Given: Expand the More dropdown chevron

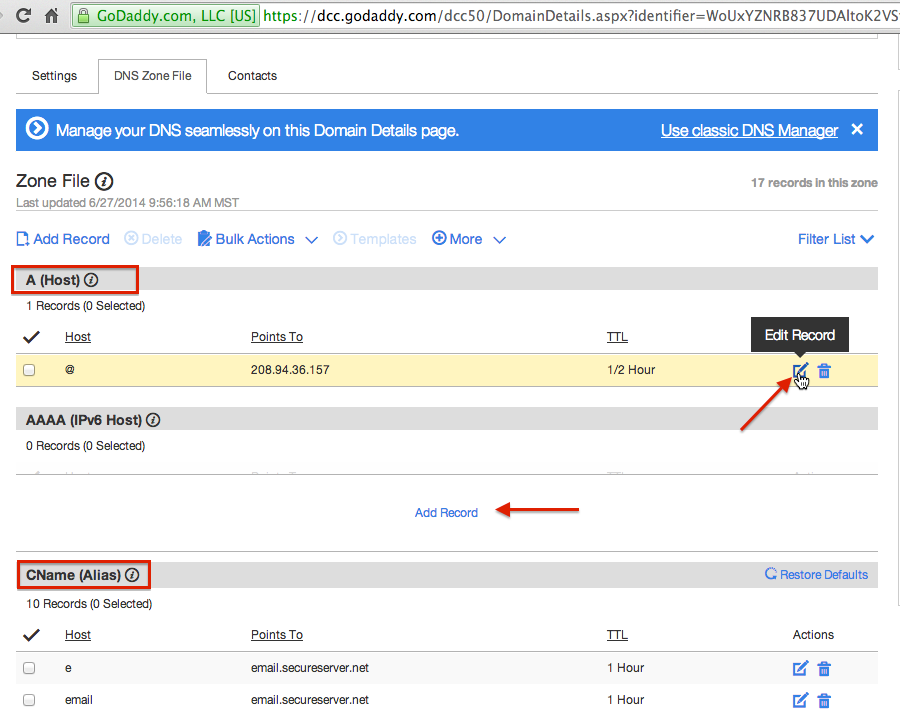Looking at the screenshot, I should [x=499, y=240].
